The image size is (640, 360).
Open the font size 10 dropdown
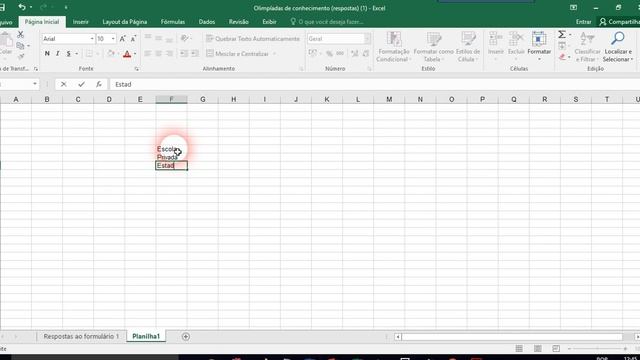(113, 39)
